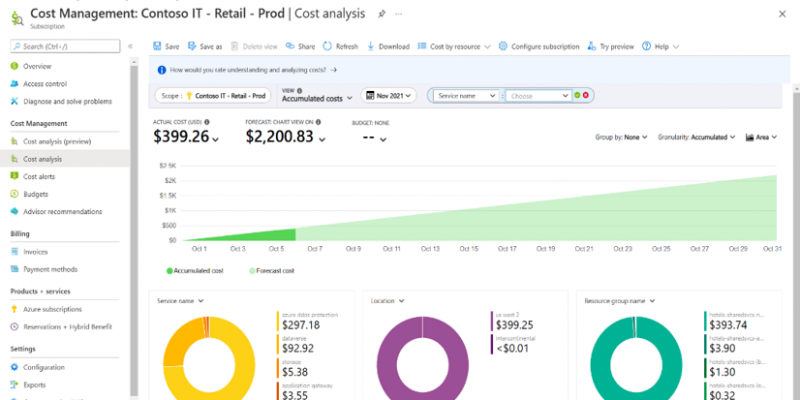Open the Granularity: Accumulated dropdown
Viewport: 800px width, 400px height.
click(x=696, y=137)
